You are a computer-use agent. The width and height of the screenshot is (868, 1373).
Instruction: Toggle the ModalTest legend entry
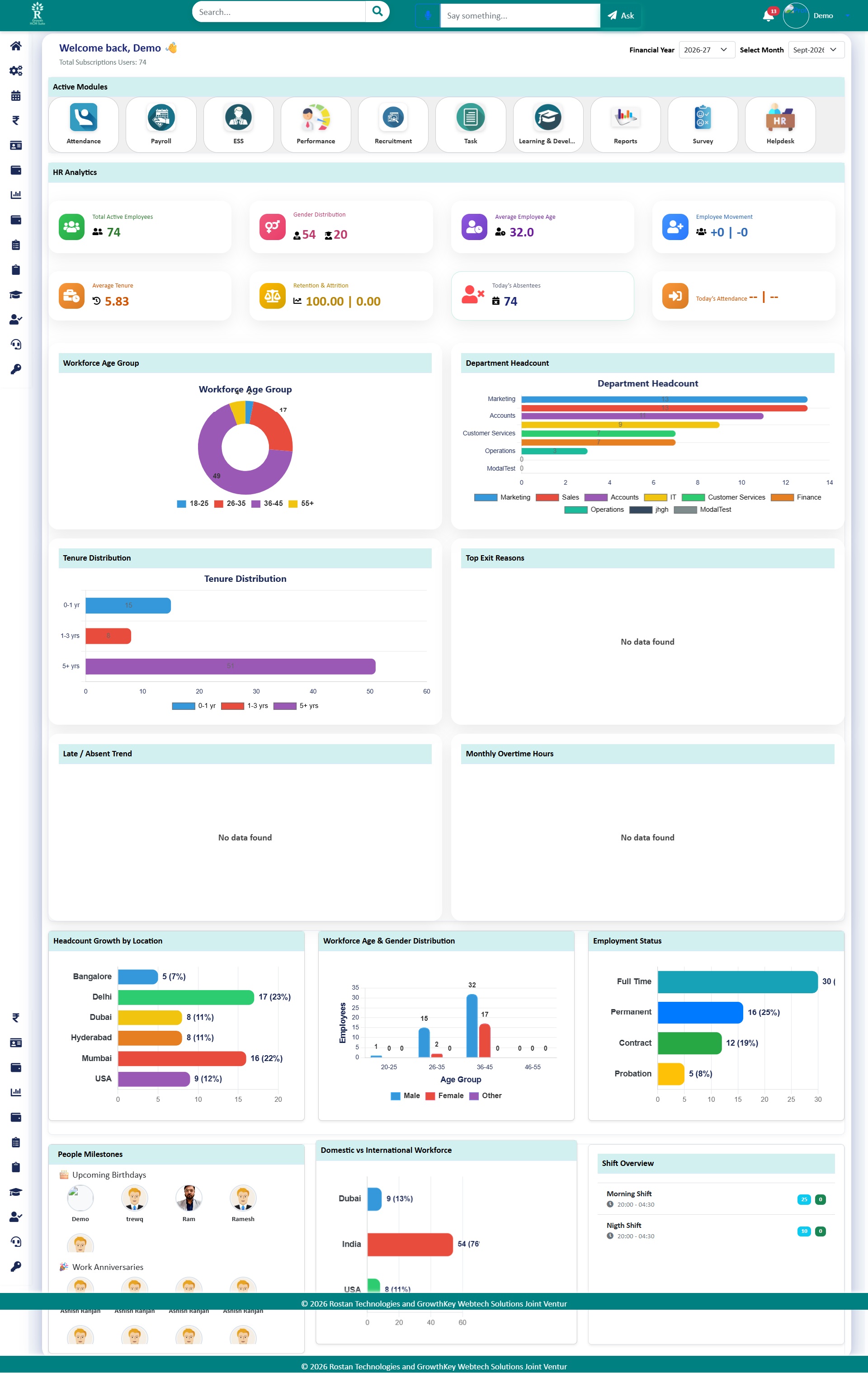[702, 510]
